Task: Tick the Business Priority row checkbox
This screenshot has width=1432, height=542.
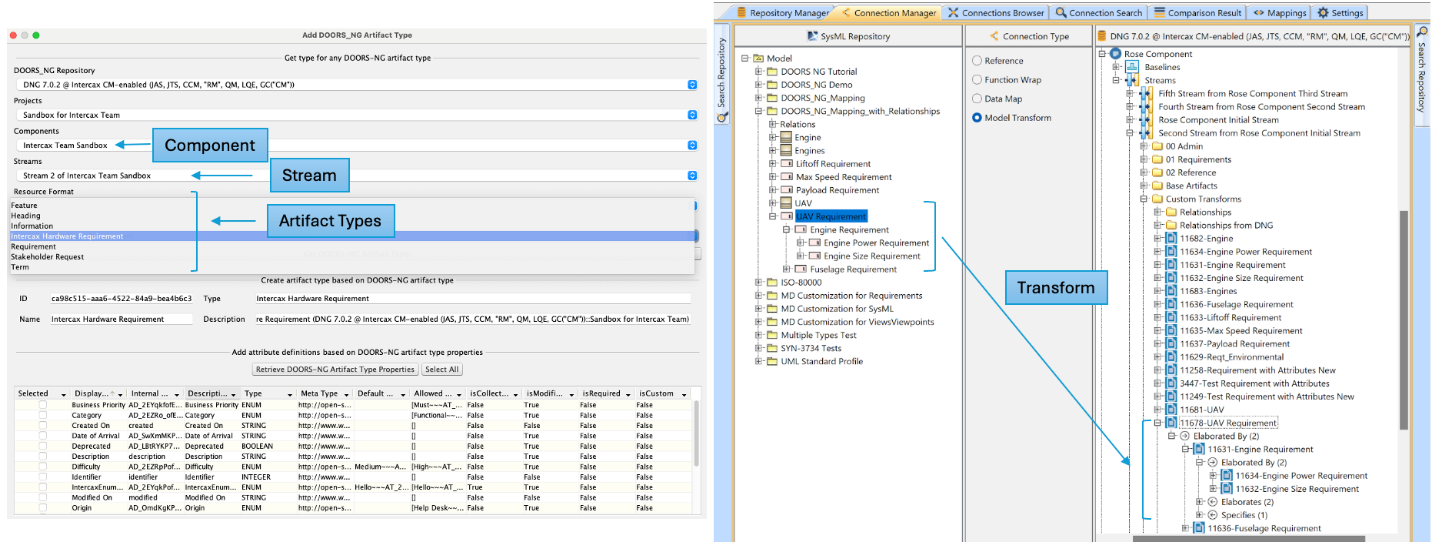Action: pos(42,405)
